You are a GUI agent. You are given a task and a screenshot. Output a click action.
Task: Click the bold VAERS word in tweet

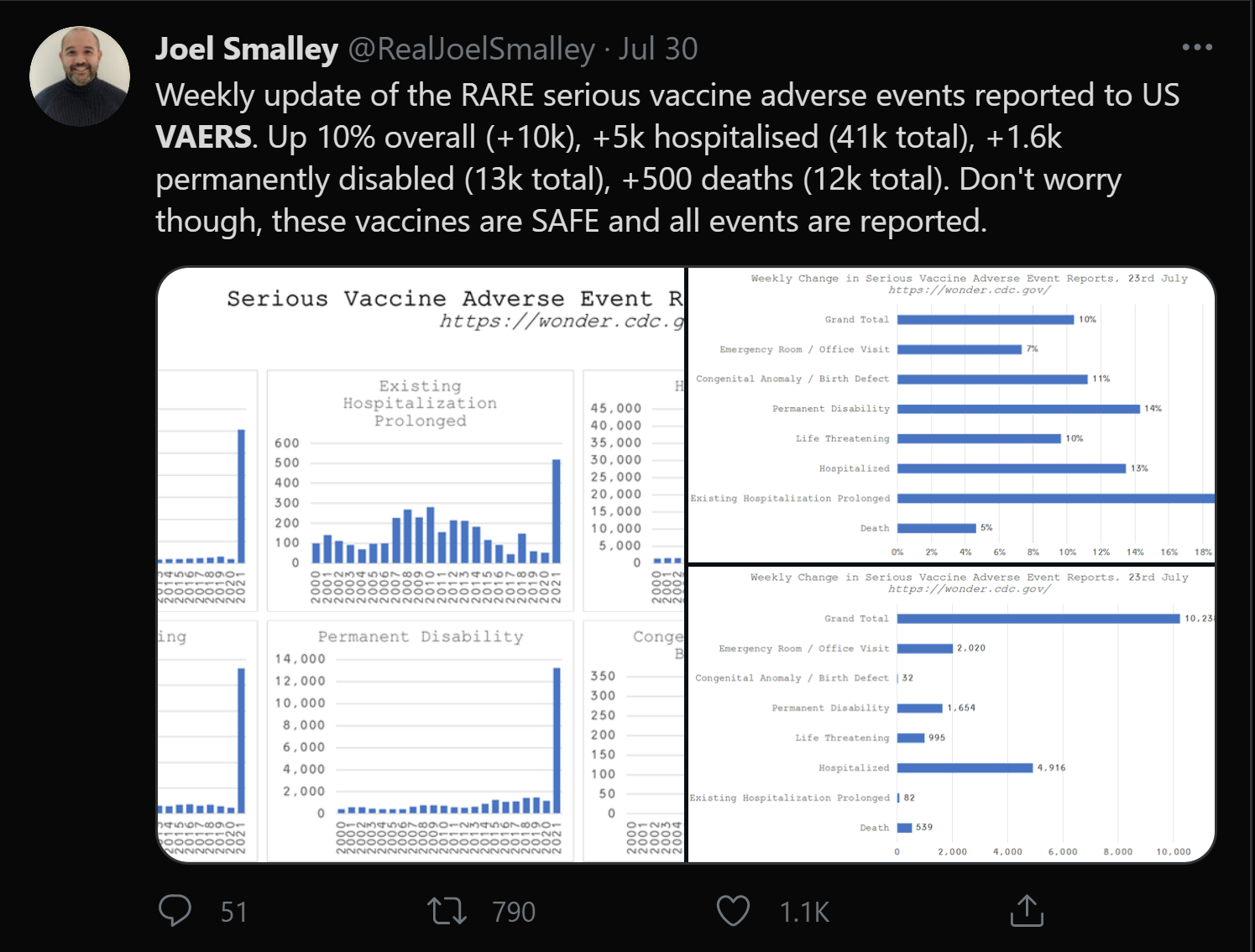[203, 138]
